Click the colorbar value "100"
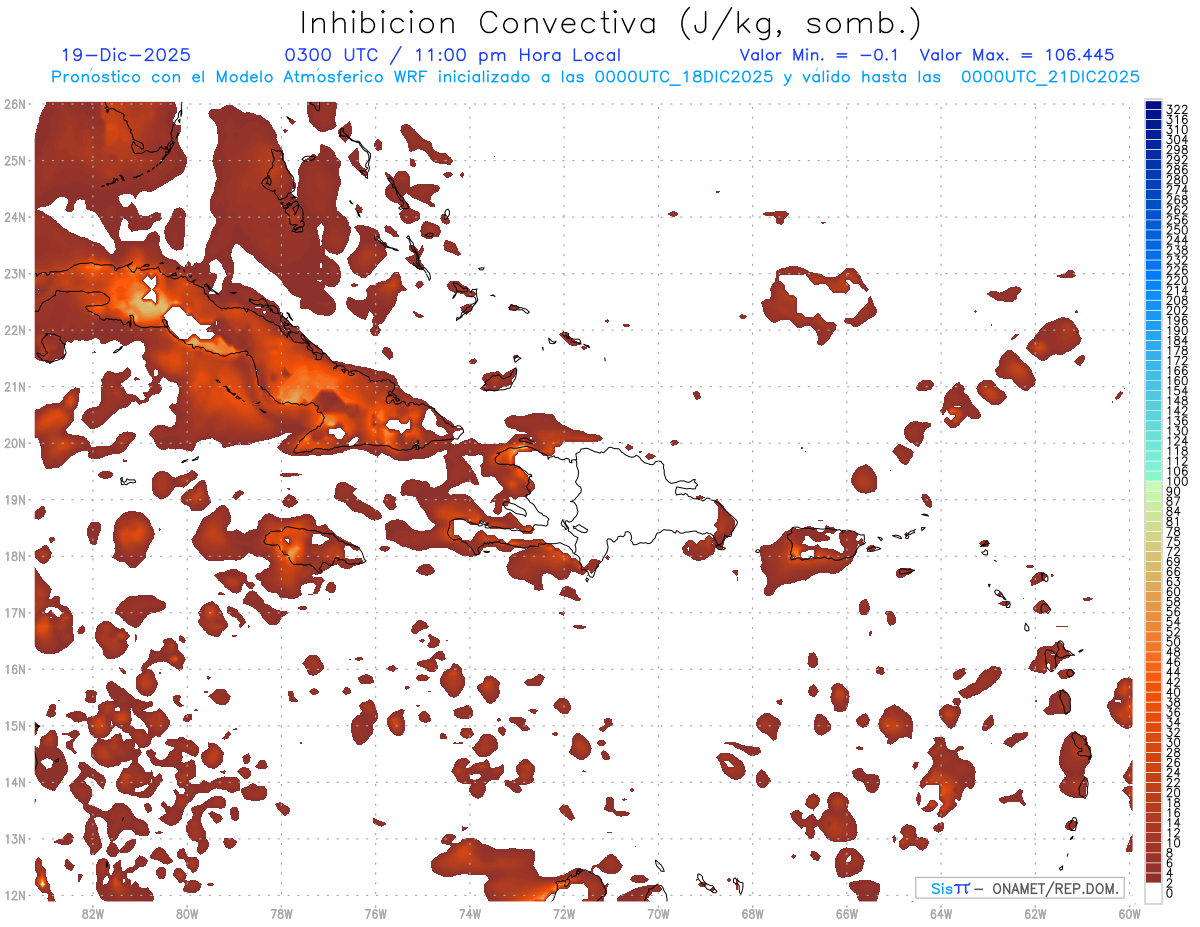Image resolution: width=1200 pixels, height=927 pixels. click(x=1177, y=482)
